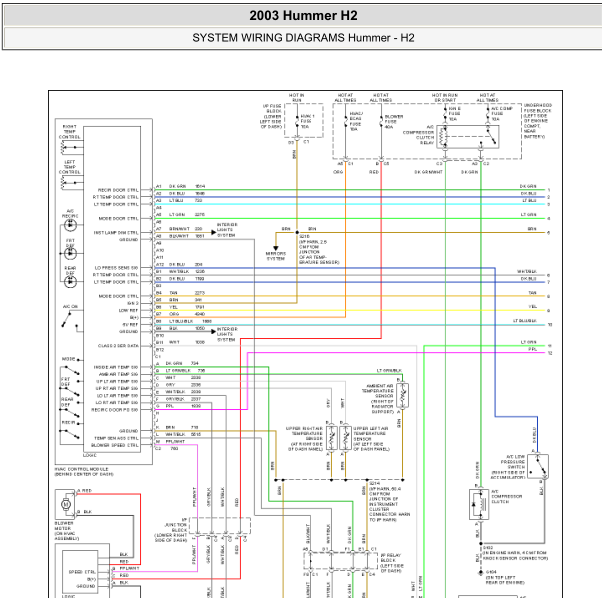Viewport: 602px width, 598px height.
Task: Click the IP junction block dashed box
Action: click(x=220, y=525)
